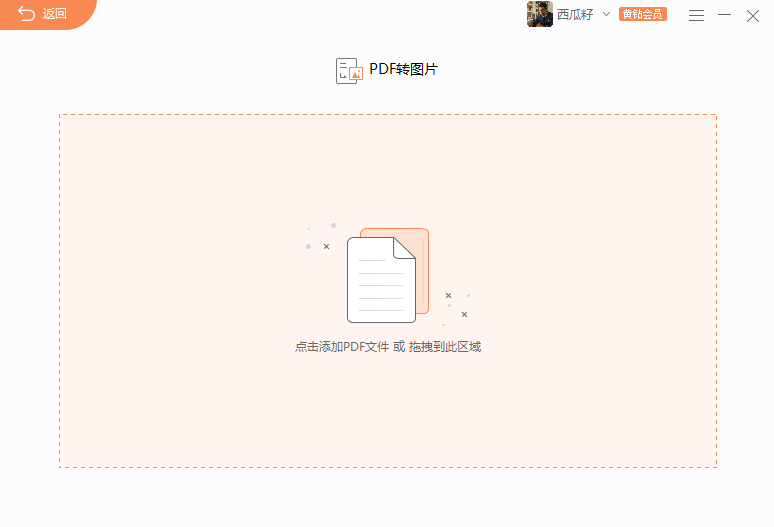
Task: Click the document icon to add PDF
Action: [x=388, y=275]
